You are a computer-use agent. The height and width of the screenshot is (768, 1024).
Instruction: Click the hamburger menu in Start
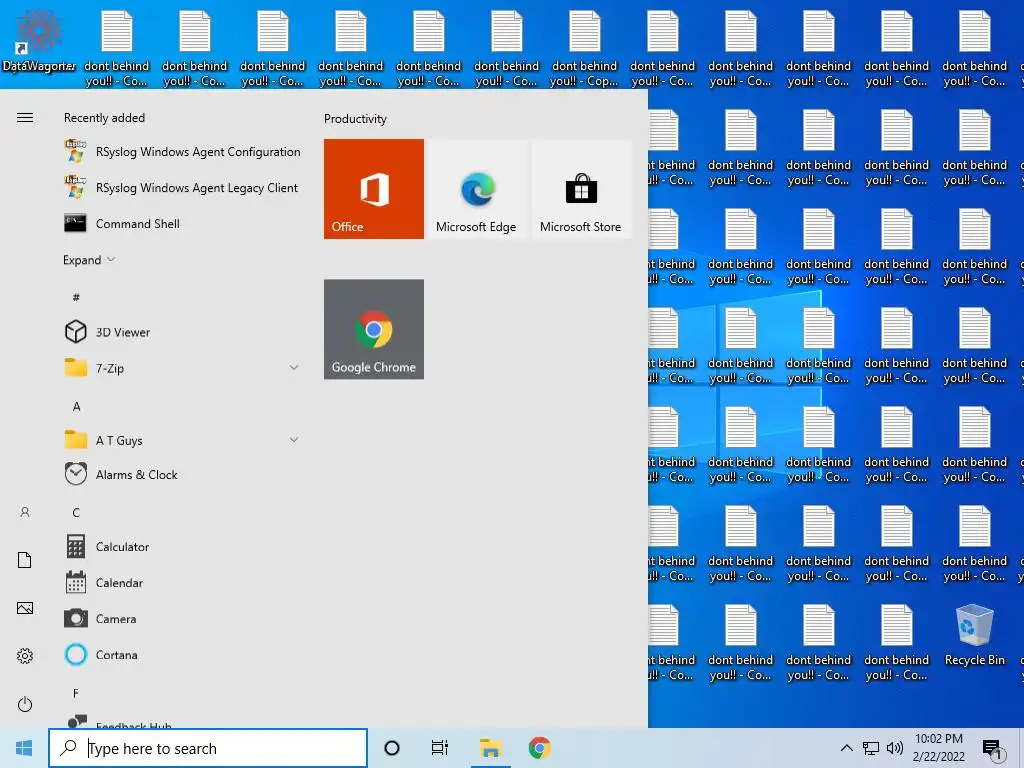pos(25,118)
